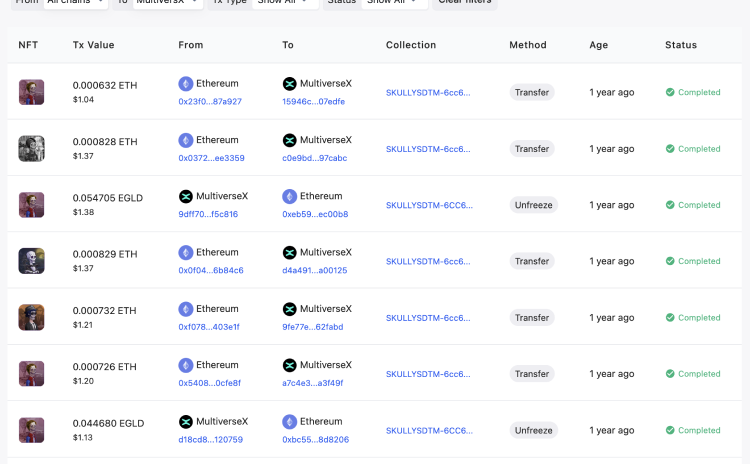Open recipient address a7c4e3...a3f49f
This screenshot has width=750, height=464.
[313, 383]
